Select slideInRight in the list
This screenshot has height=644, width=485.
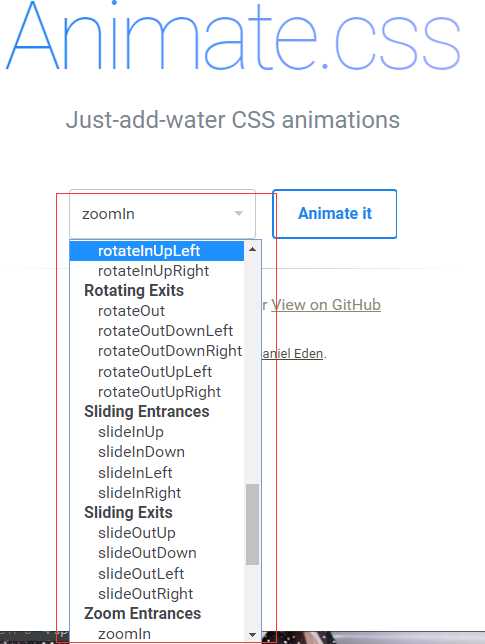tap(157, 493)
